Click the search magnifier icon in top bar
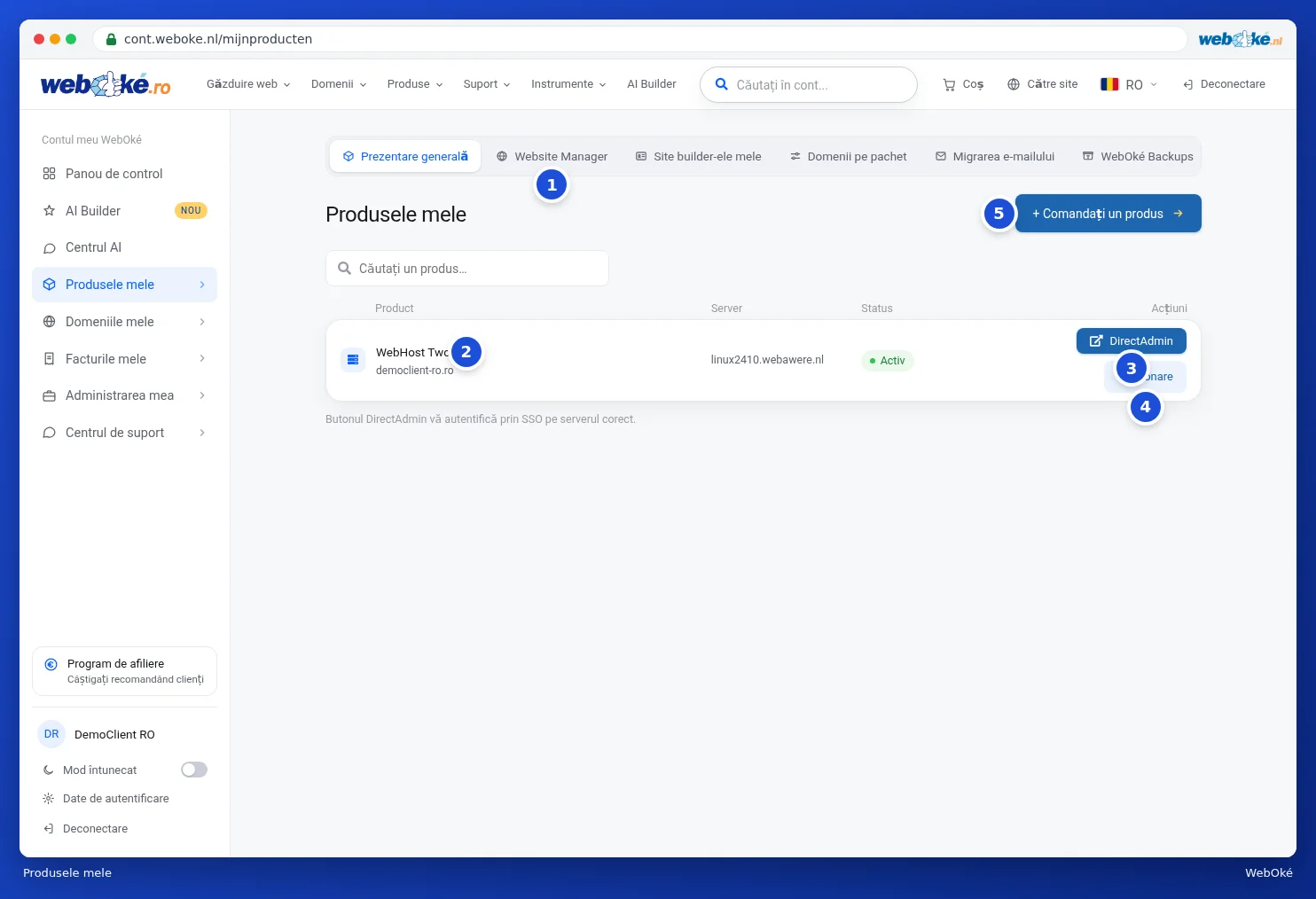This screenshot has height=899, width=1316. click(x=722, y=84)
